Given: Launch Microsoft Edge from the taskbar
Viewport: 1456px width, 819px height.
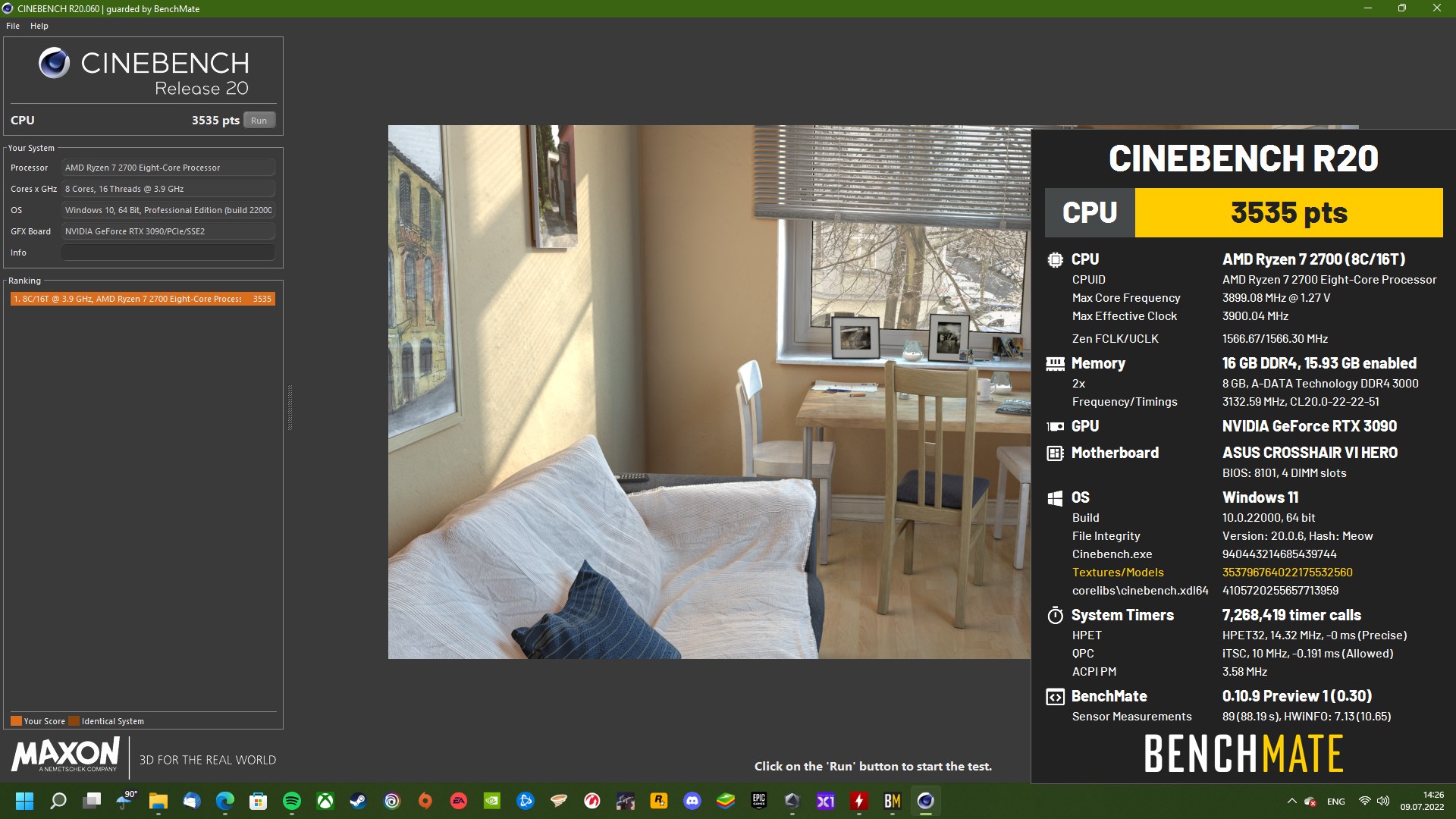Looking at the screenshot, I should pyautogui.click(x=225, y=801).
